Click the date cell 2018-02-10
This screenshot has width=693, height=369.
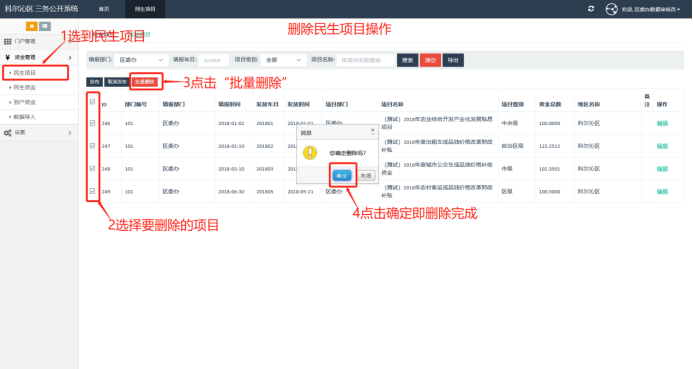(x=231, y=146)
